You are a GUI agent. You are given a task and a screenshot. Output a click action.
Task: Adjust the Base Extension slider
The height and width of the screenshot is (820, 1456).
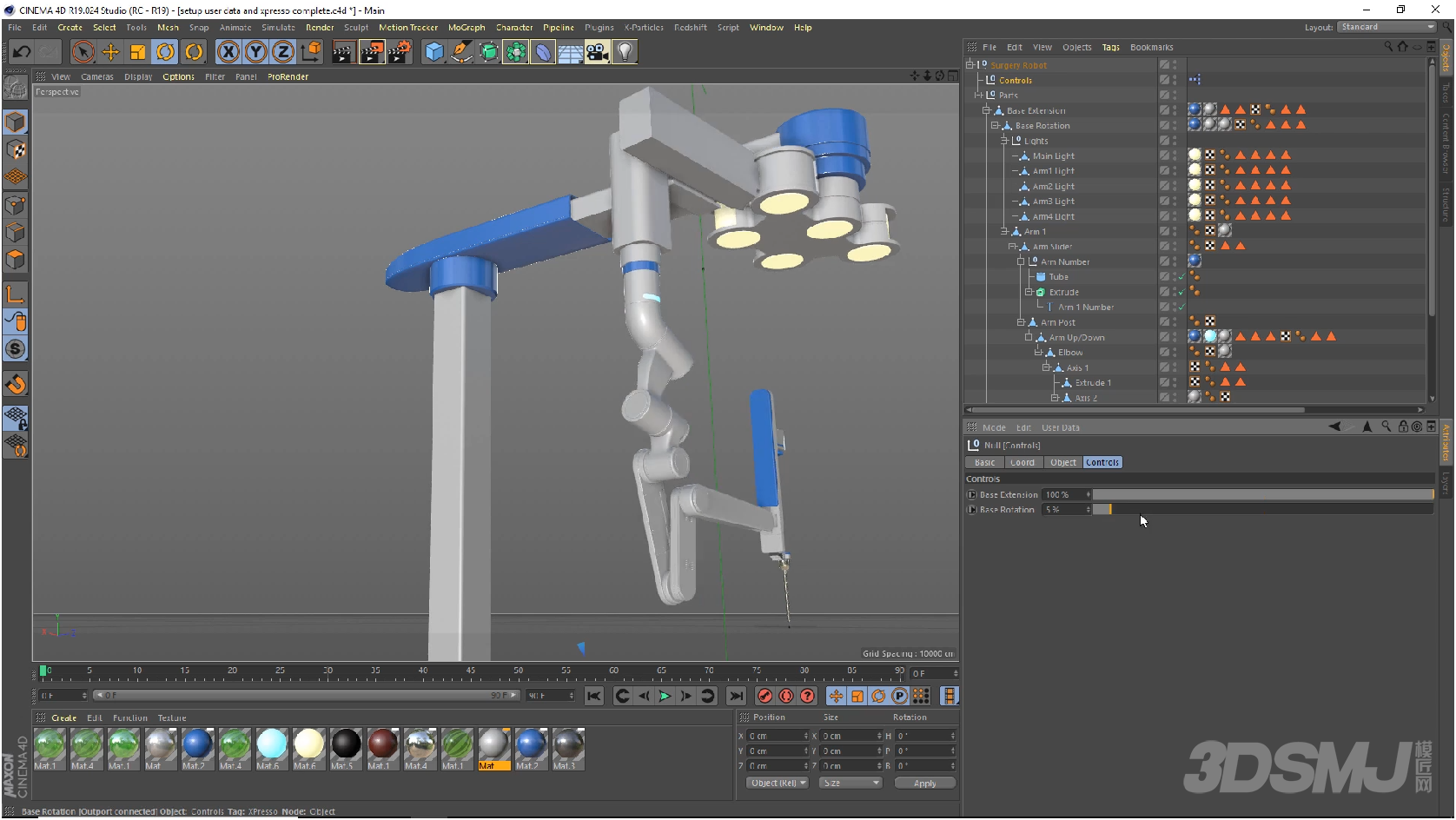click(1262, 494)
